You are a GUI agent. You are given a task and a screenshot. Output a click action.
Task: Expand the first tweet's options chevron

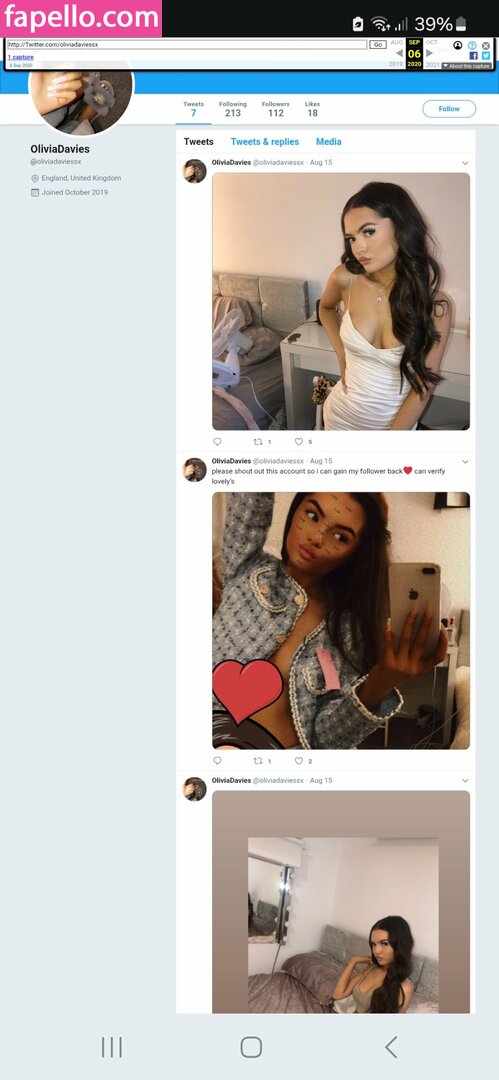click(465, 163)
